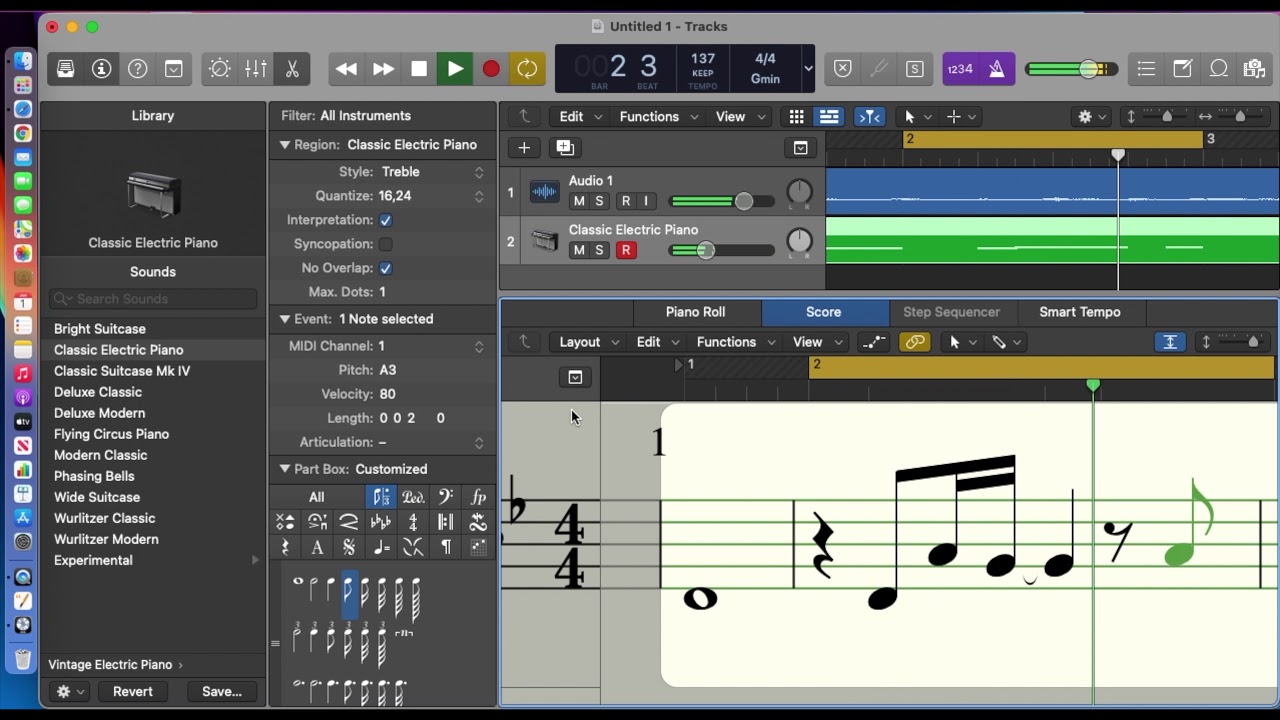
Task: Toggle the yellow Cycle mode button
Action: (527, 69)
